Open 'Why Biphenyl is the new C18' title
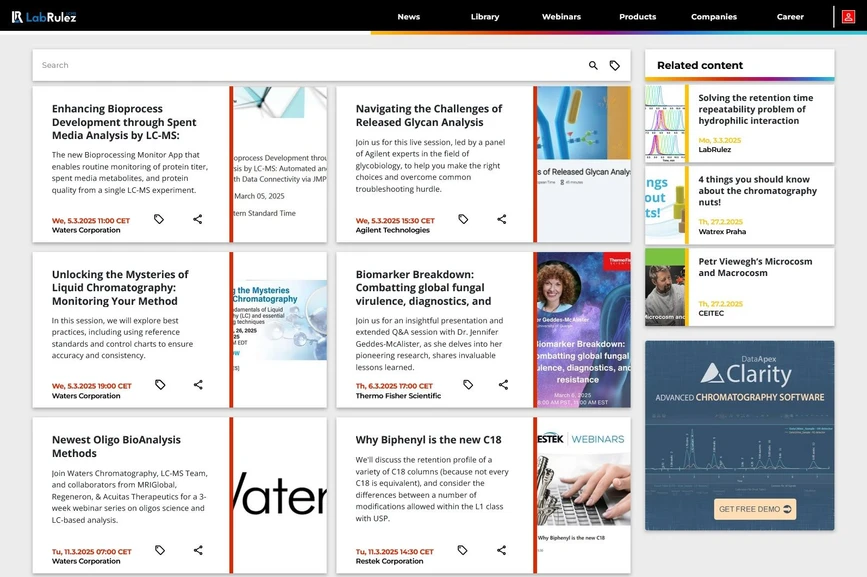The image size is (867, 577). pos(428,440)
